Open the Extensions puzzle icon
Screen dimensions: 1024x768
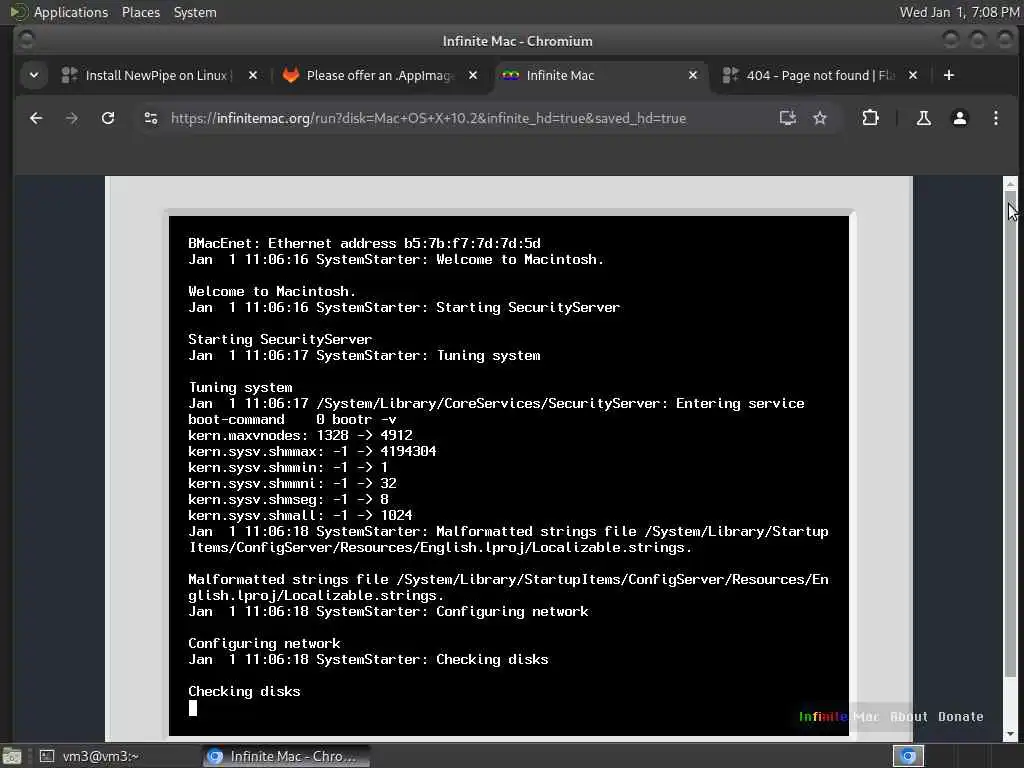pyautogui.click(x=870, y=118)
